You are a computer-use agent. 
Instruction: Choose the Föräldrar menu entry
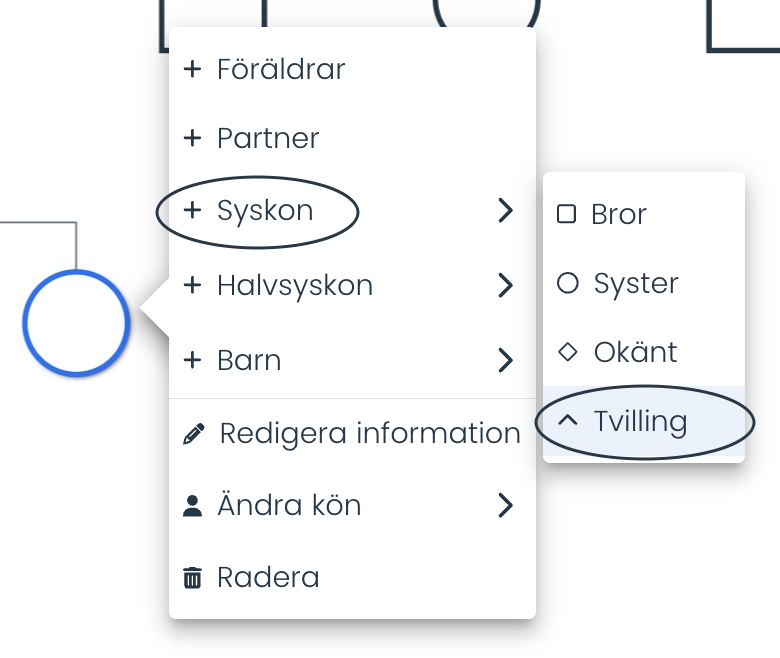[x=352, y=69]
